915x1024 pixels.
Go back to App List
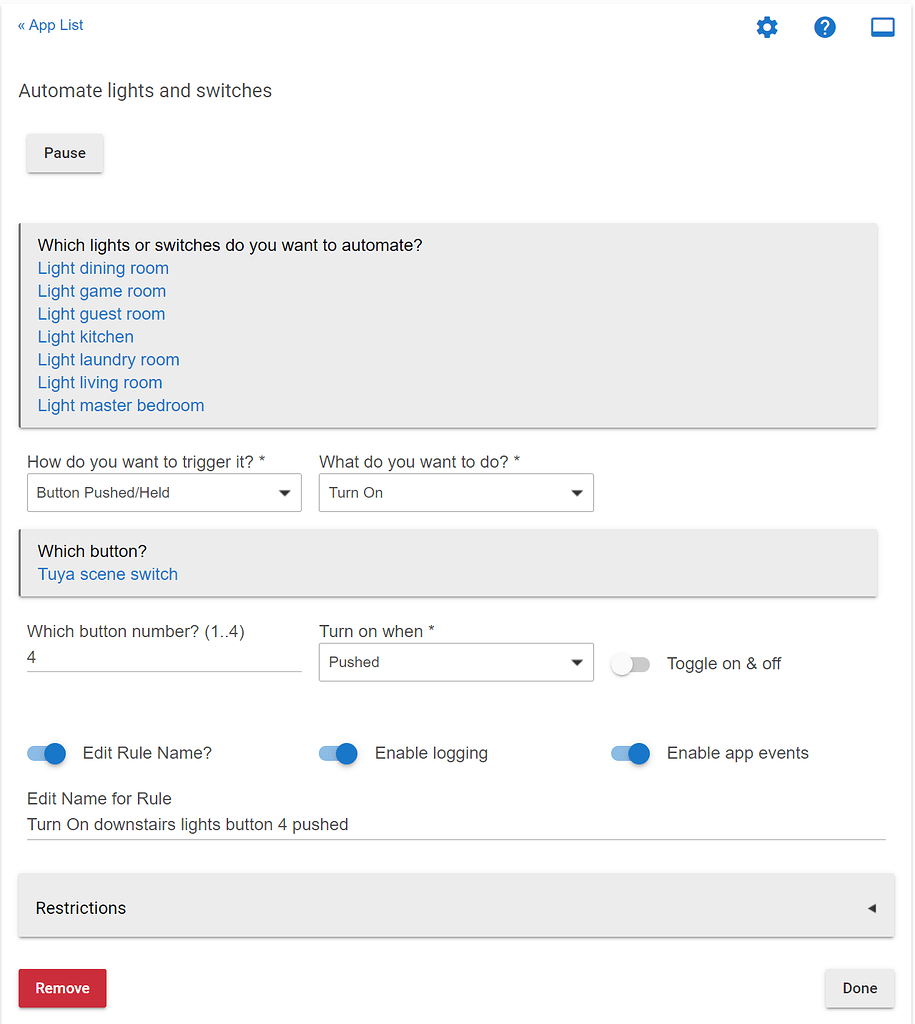[51, 25]
